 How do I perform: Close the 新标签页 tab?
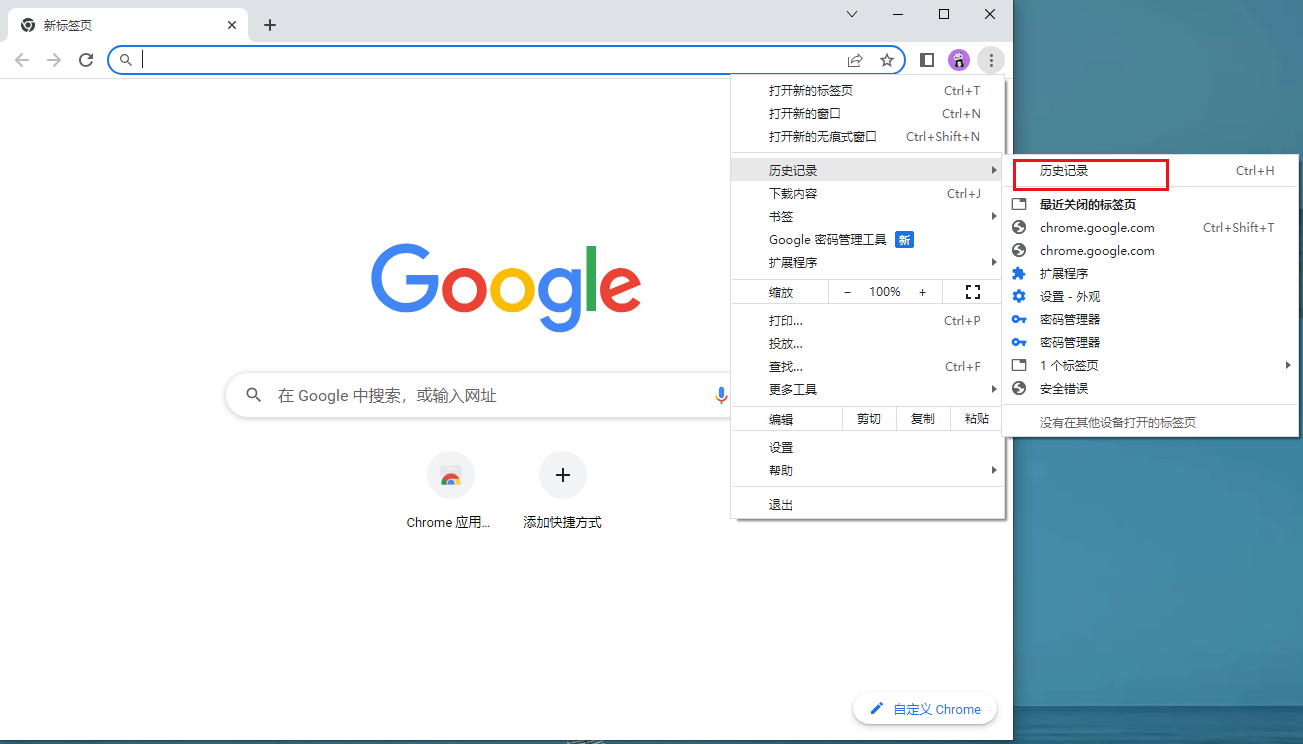232,25
